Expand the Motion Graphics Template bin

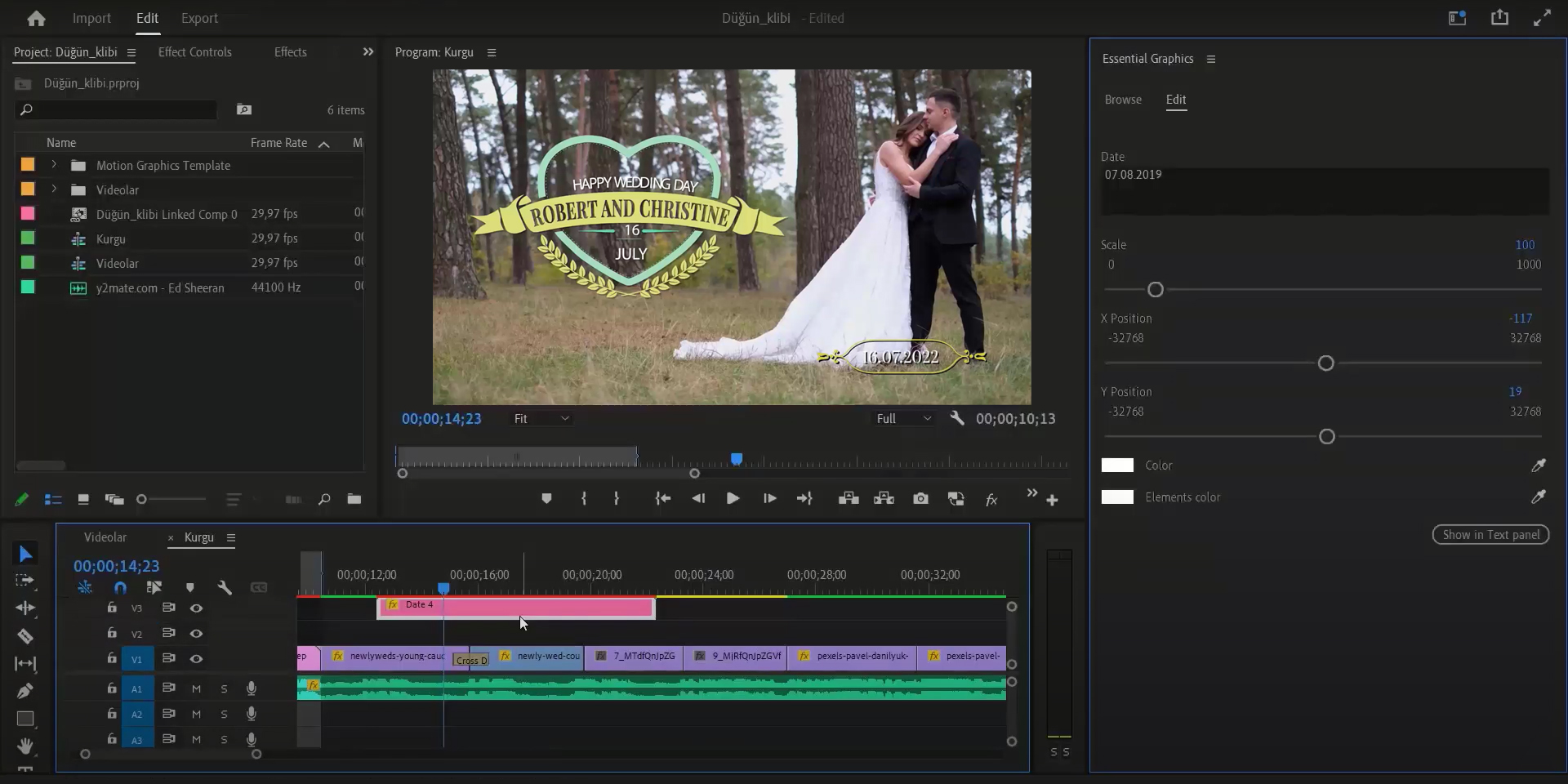(x=54, y=165)
